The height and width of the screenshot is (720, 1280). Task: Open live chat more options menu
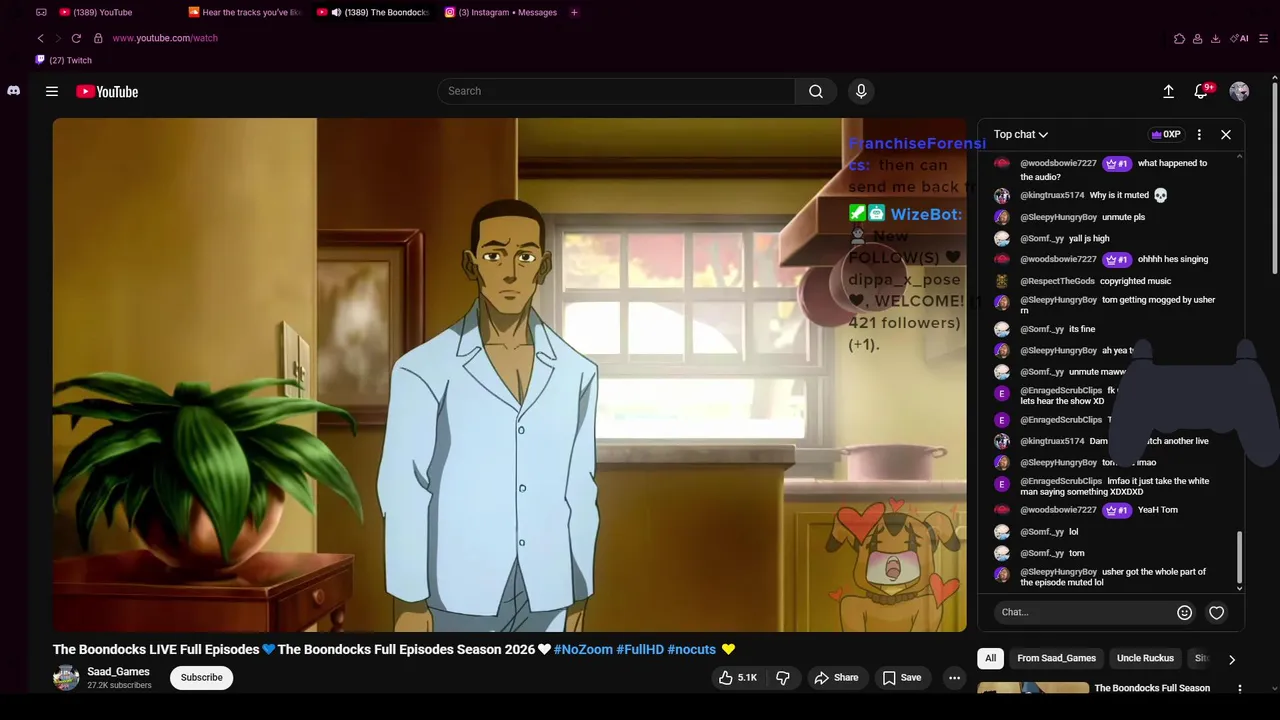click(x=1199, y=134)
